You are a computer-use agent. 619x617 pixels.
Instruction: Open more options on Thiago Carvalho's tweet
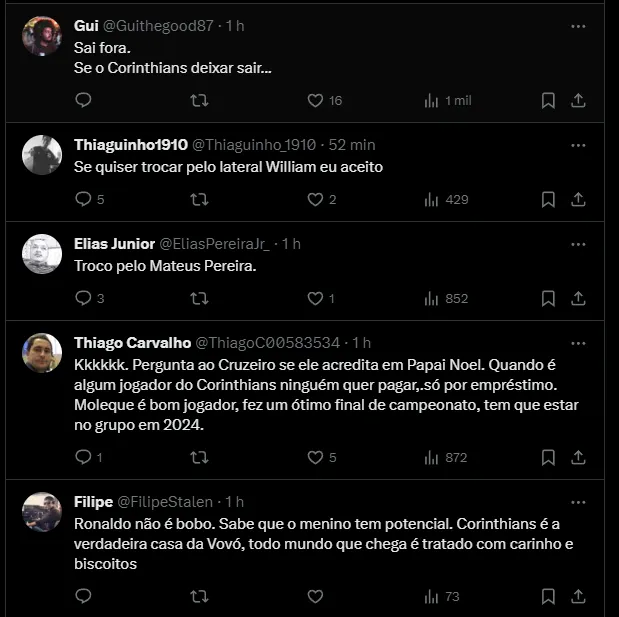pos(578,343)
